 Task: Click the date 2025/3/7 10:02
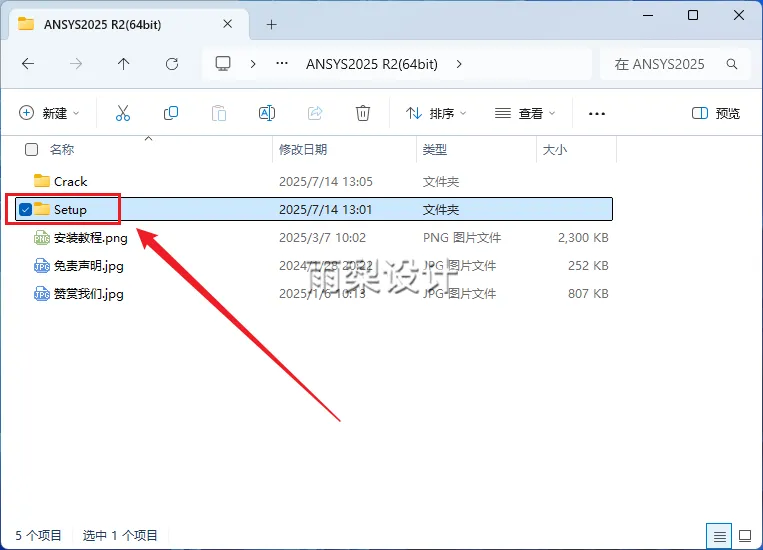click(322, 238)
